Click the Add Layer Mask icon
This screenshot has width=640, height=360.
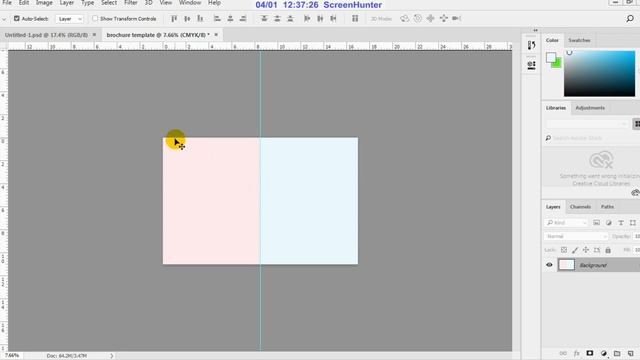(590, 353)
